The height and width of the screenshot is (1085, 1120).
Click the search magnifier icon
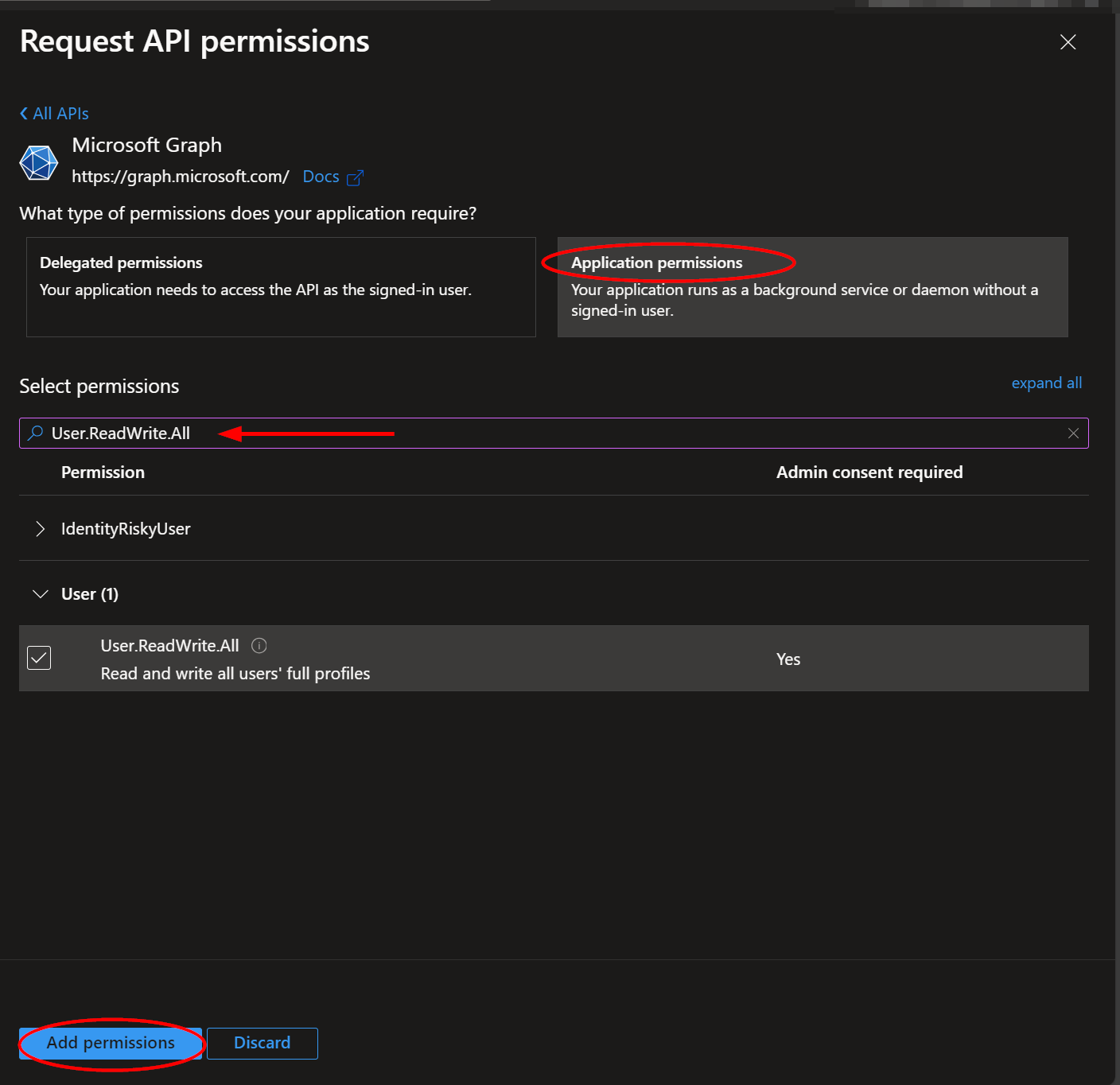[36, 433]
